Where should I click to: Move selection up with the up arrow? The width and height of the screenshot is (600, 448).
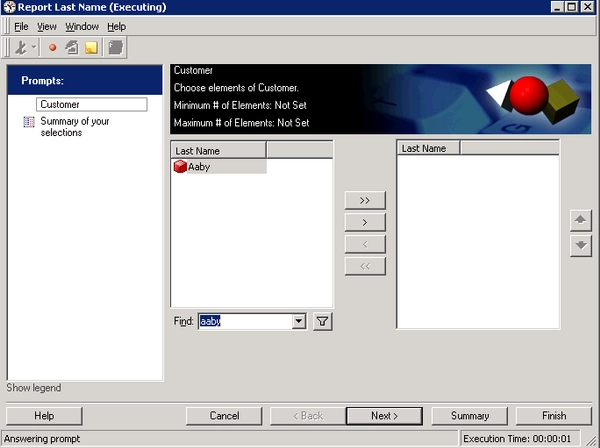[580, 220]
